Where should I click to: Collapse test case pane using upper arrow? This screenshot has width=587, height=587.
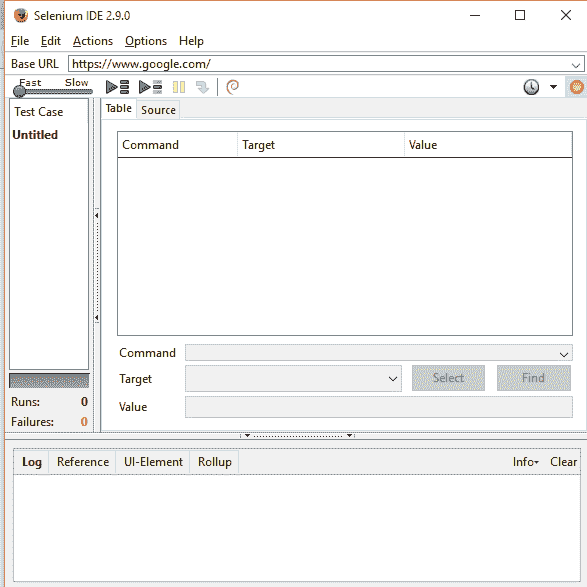pyautogui.click(x=97, y=216)
